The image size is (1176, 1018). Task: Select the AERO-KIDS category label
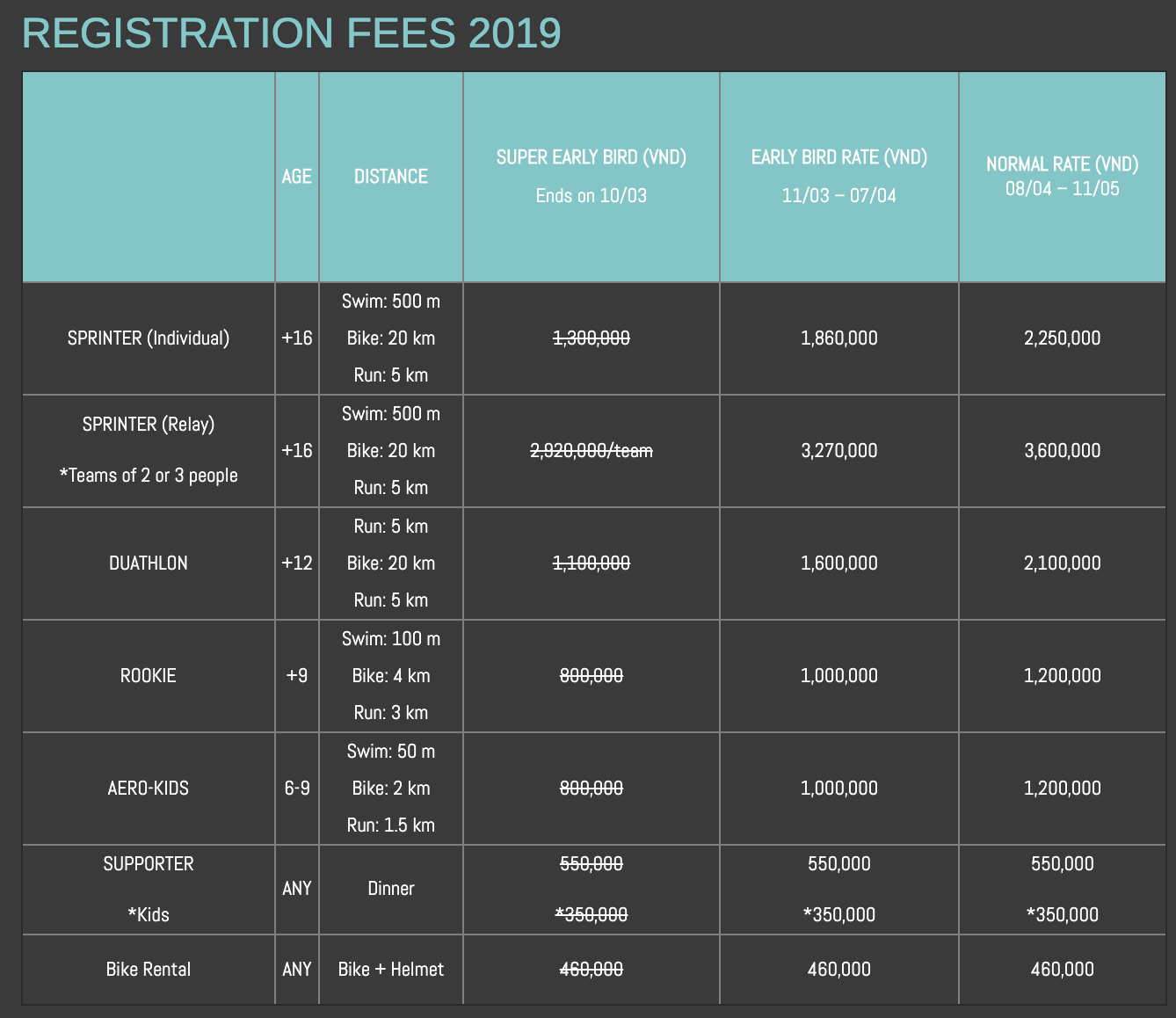[149, 789]
